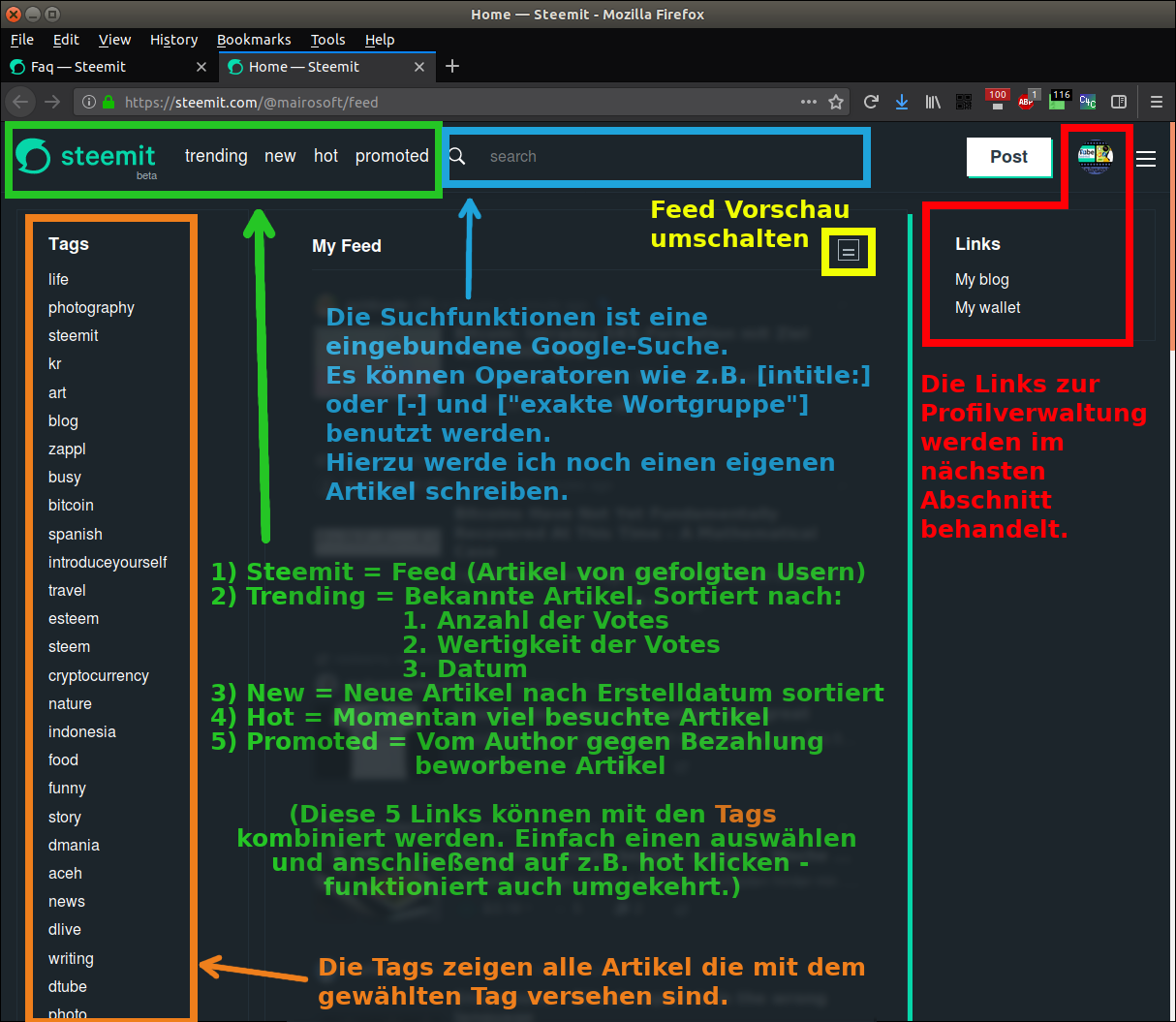Open the History menu
This screenshot has height=1022, width=1176.
(173, 40)
